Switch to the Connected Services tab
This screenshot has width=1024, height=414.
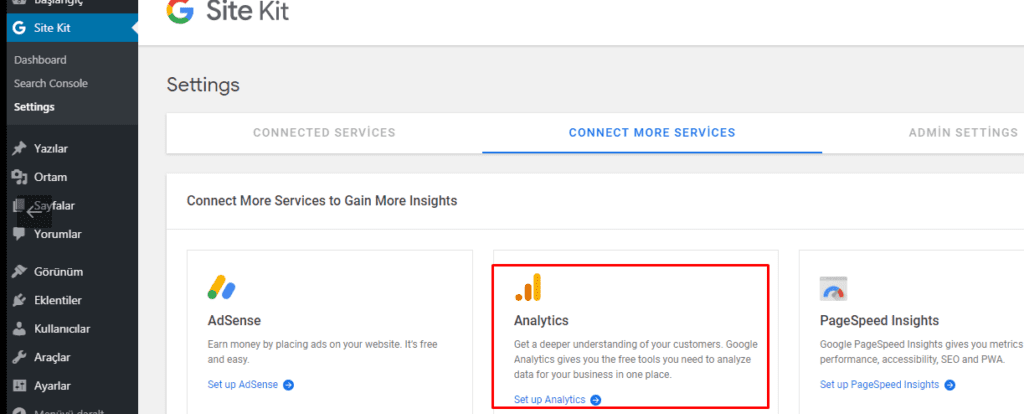coord(325,133)
